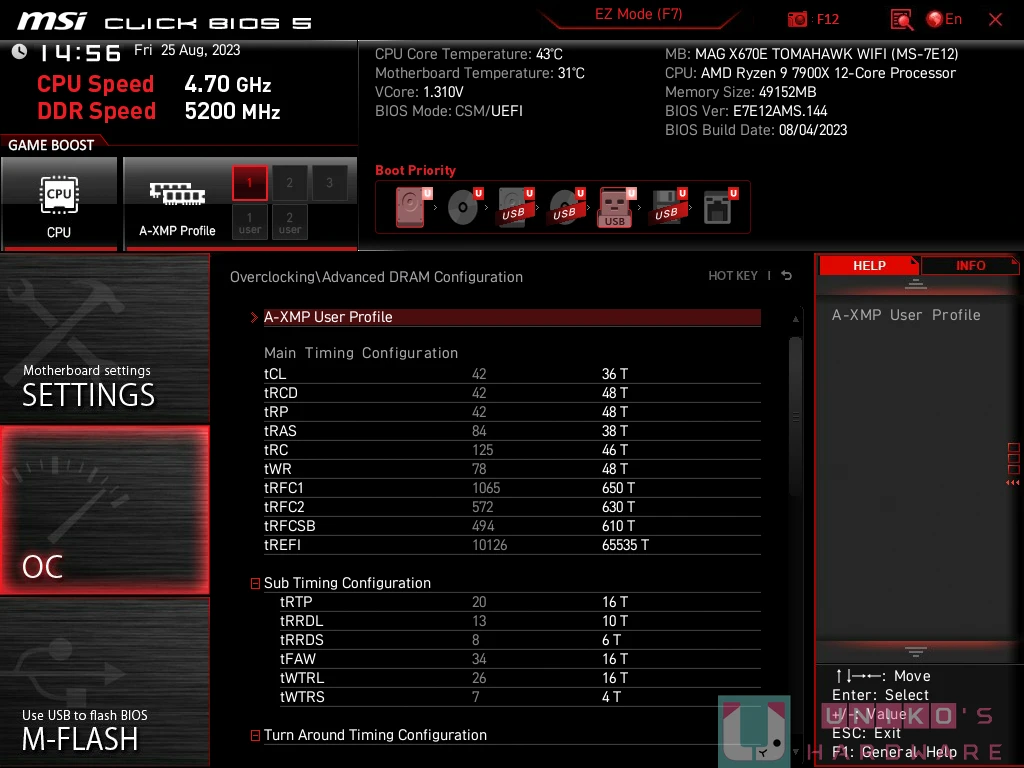Switch to the HELP tab
This screenshot has width=1024, height=768.
[869, 266]
